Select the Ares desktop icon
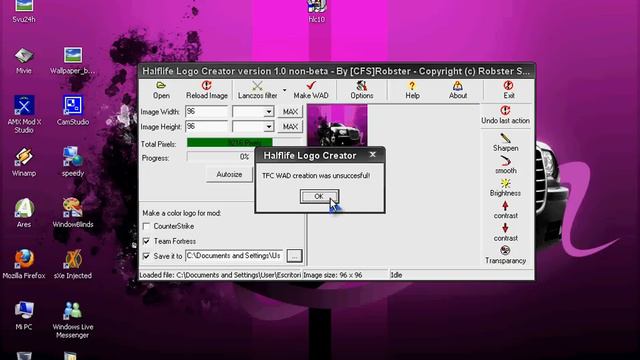640x360 pixels. [x=24, y=213]
